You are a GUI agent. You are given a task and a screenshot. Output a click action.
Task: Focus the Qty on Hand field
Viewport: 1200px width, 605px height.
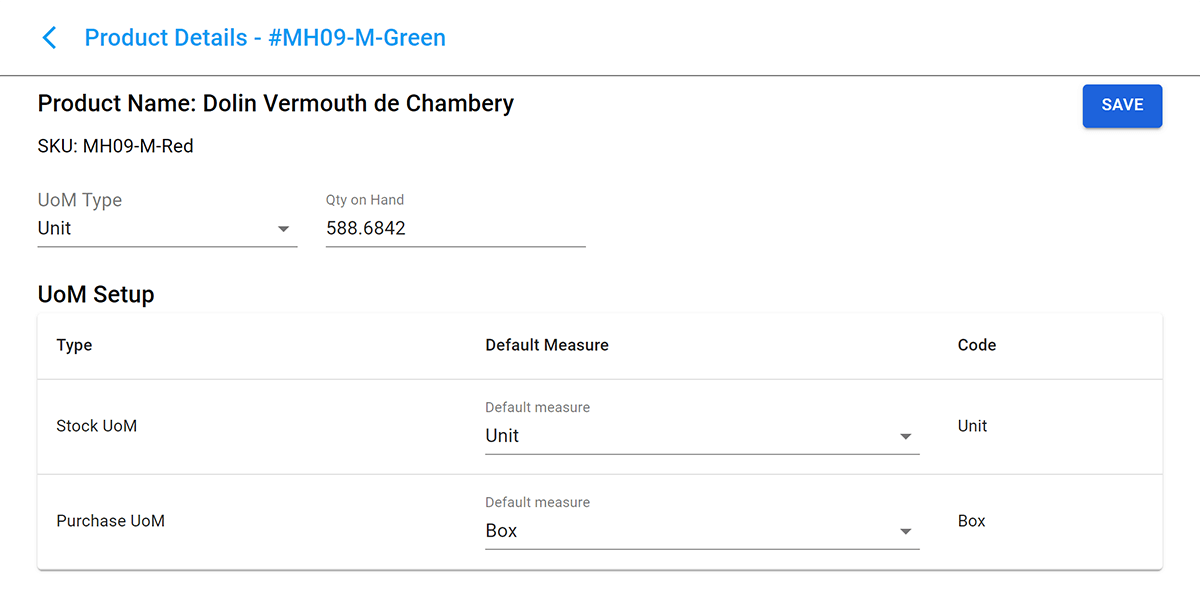(x=455, y=228)
